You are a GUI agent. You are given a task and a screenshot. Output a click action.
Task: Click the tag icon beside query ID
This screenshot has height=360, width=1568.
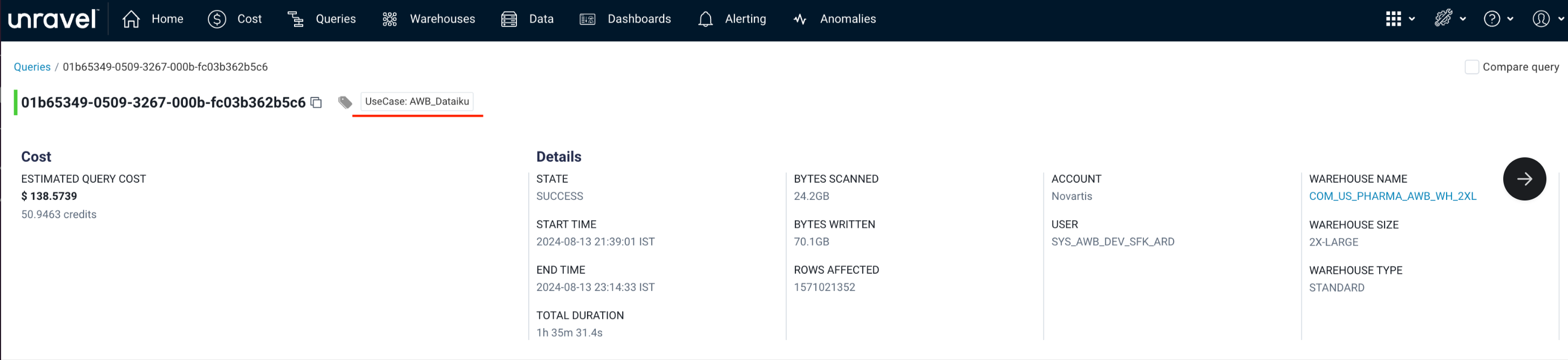(345, 102)
